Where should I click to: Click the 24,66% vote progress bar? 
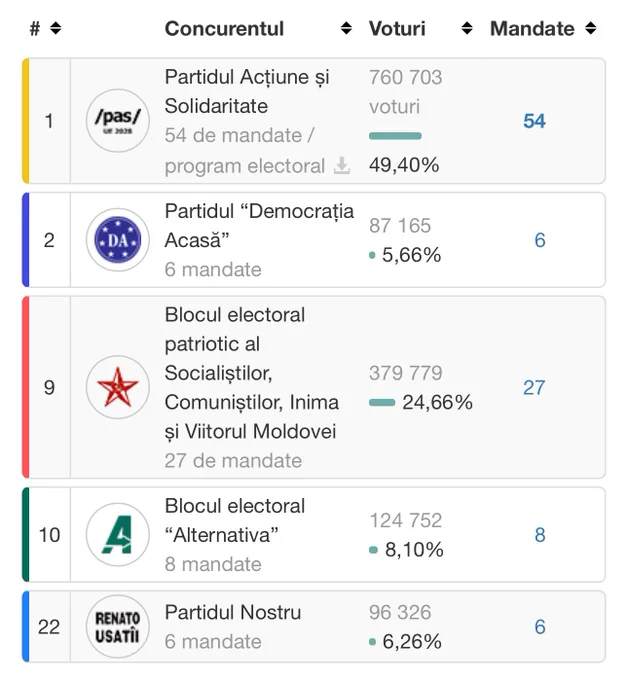point(382,402)
